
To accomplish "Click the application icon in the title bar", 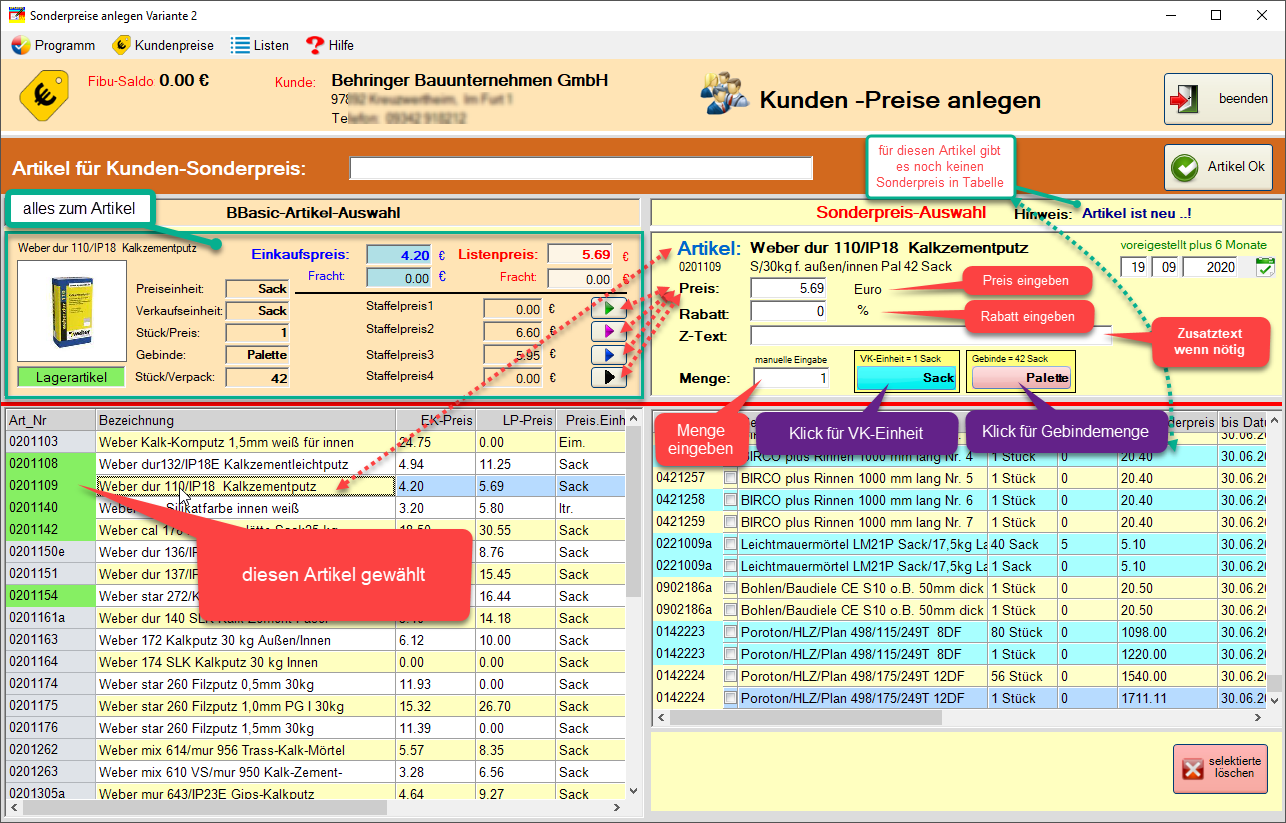I will tap(16, 16).
